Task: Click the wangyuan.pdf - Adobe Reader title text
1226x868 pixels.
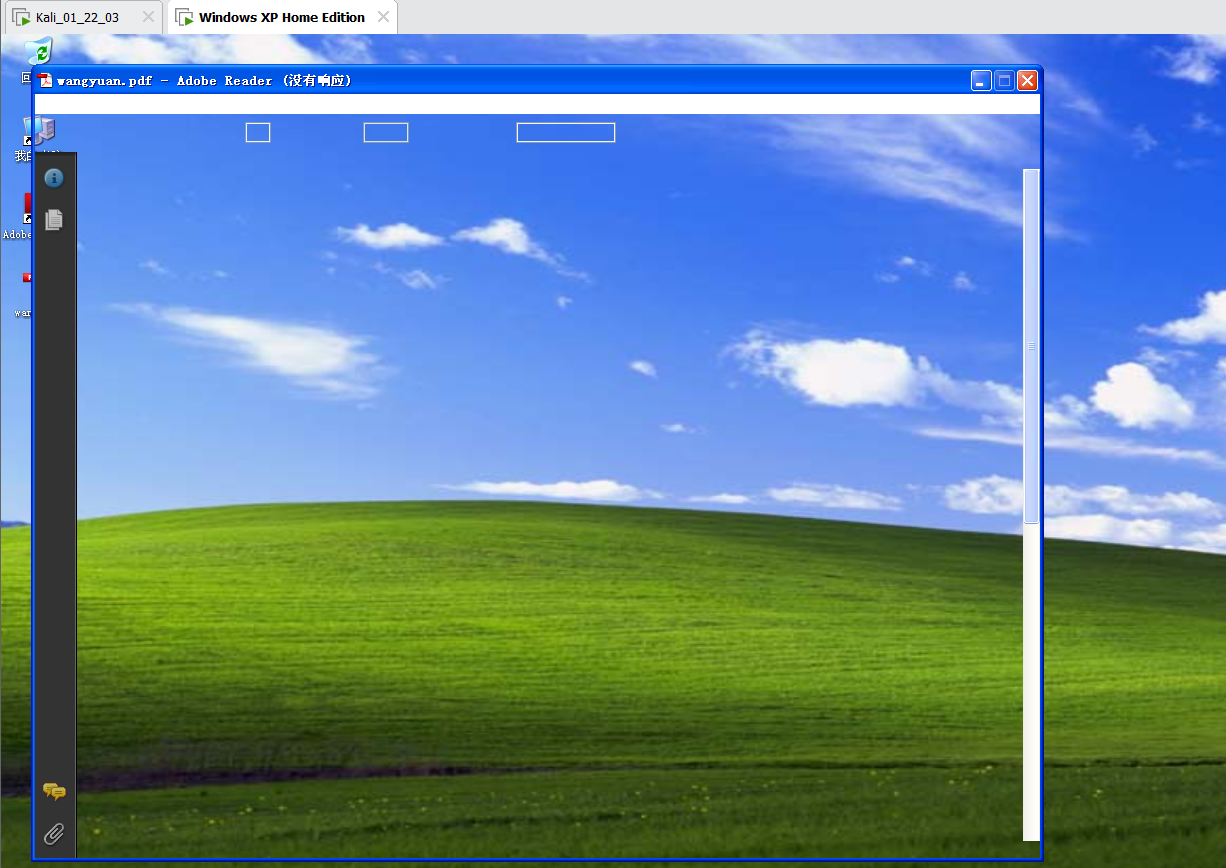Action: (x=204, y=81)
